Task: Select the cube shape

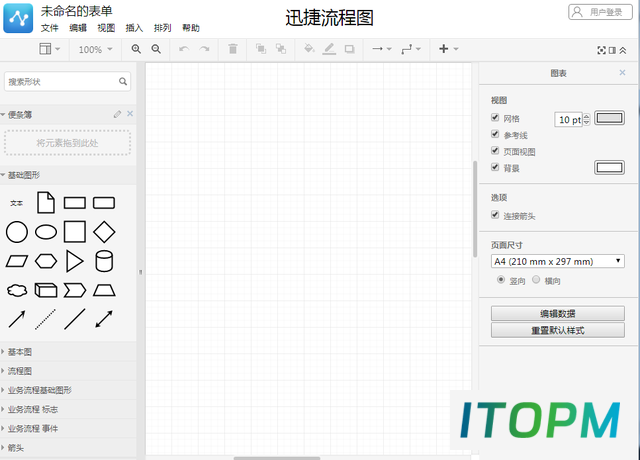Action: (46, 290)
